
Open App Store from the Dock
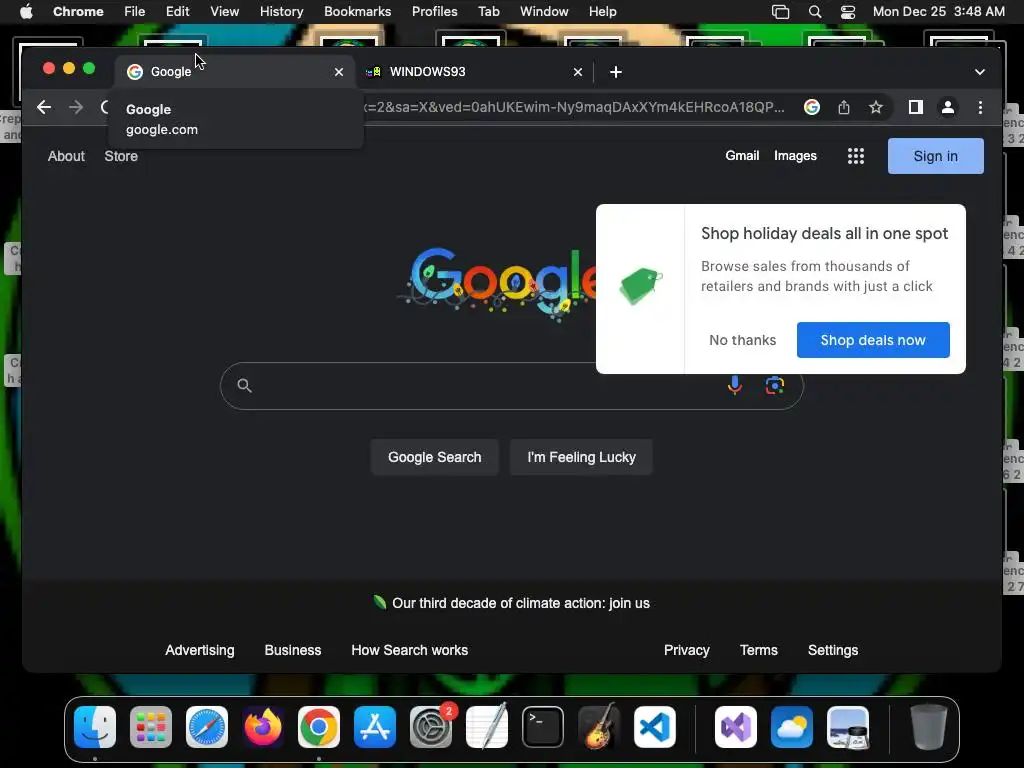[x=375, y=727]
